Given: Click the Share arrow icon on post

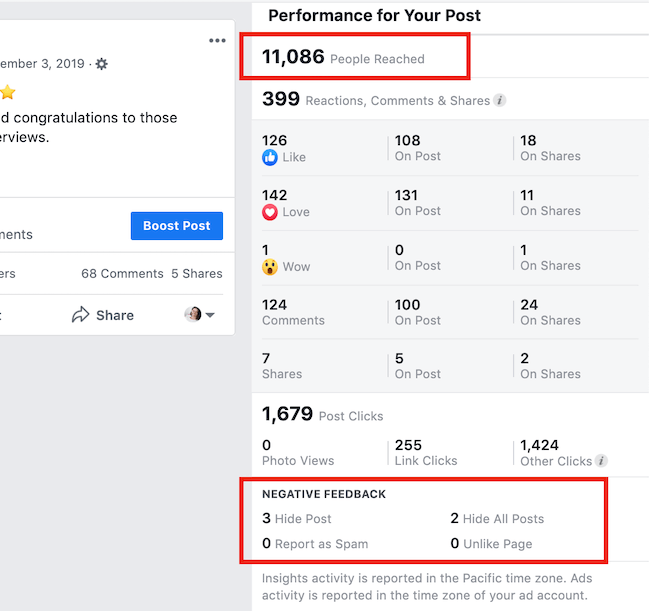Looking at the screenshot, I should coord(81,315).
